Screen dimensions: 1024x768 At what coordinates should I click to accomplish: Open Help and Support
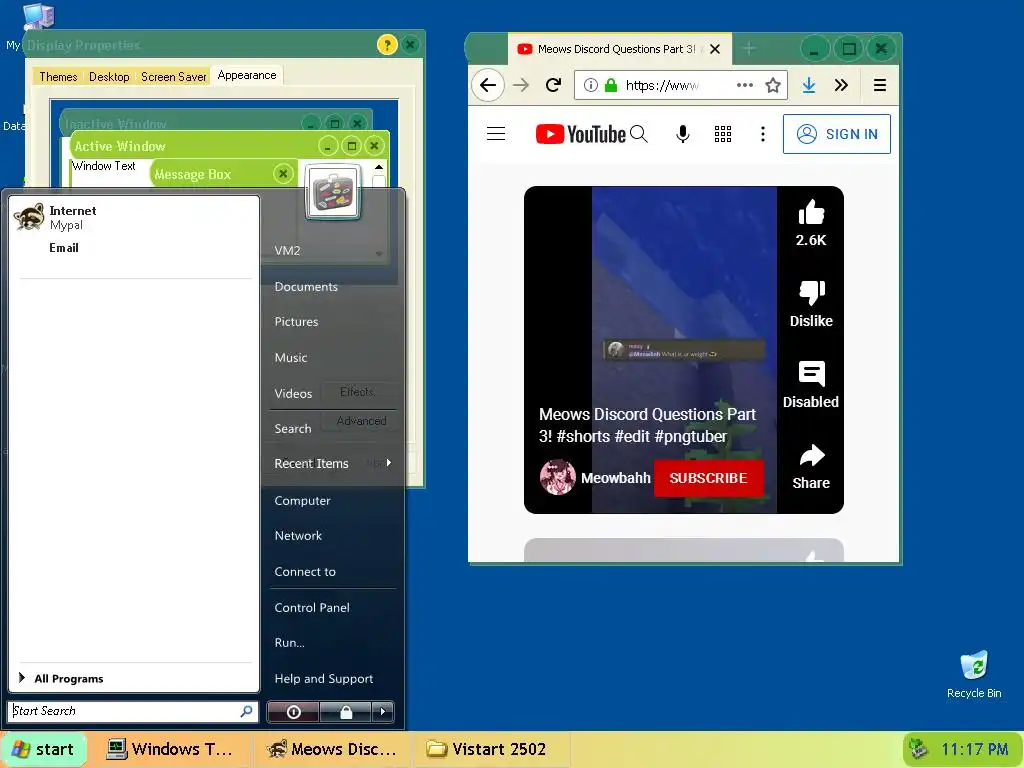pos(324,679)
